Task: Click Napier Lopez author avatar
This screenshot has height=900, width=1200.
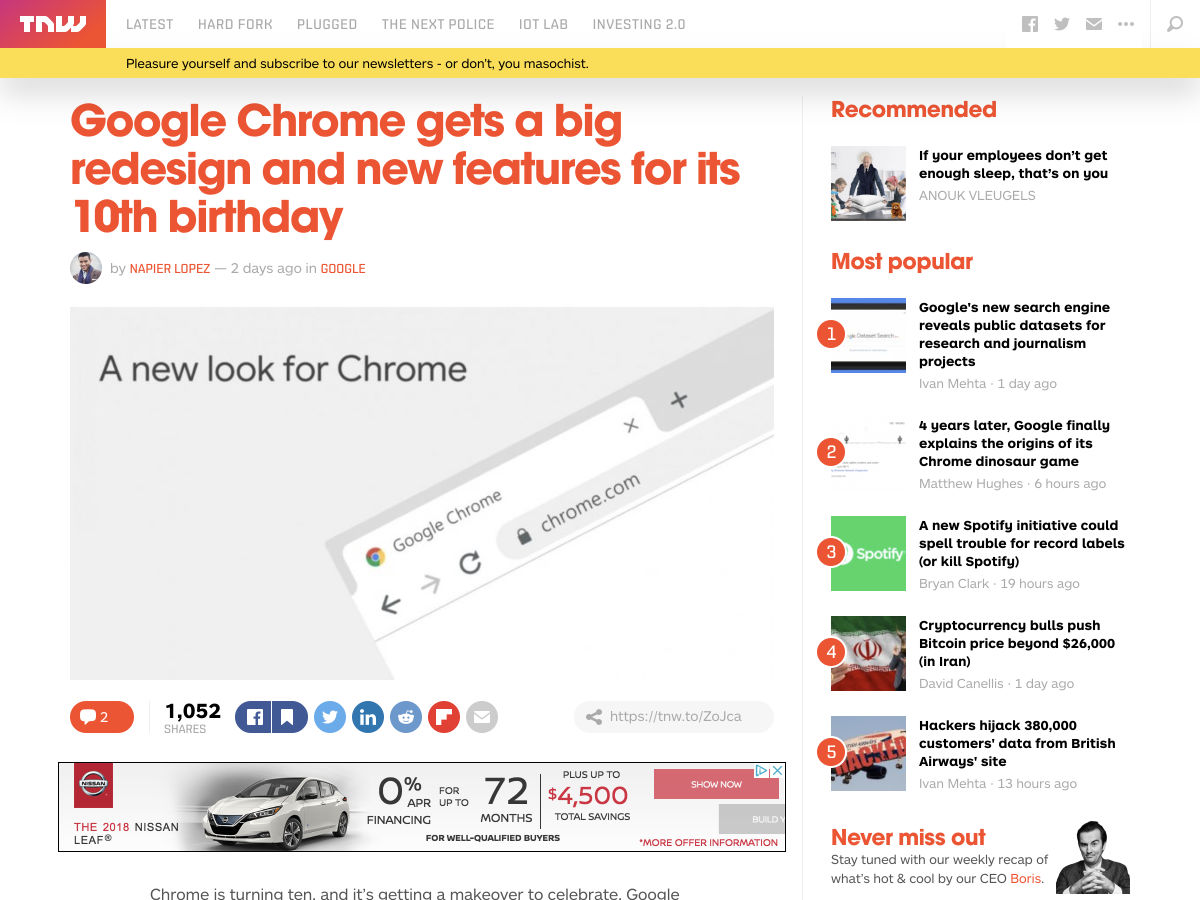Action: click(86, 268)
